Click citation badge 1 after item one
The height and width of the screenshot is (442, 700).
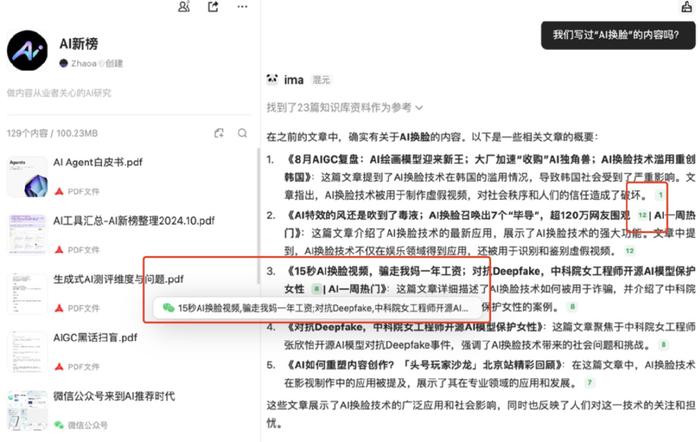(x=660, y=195)
